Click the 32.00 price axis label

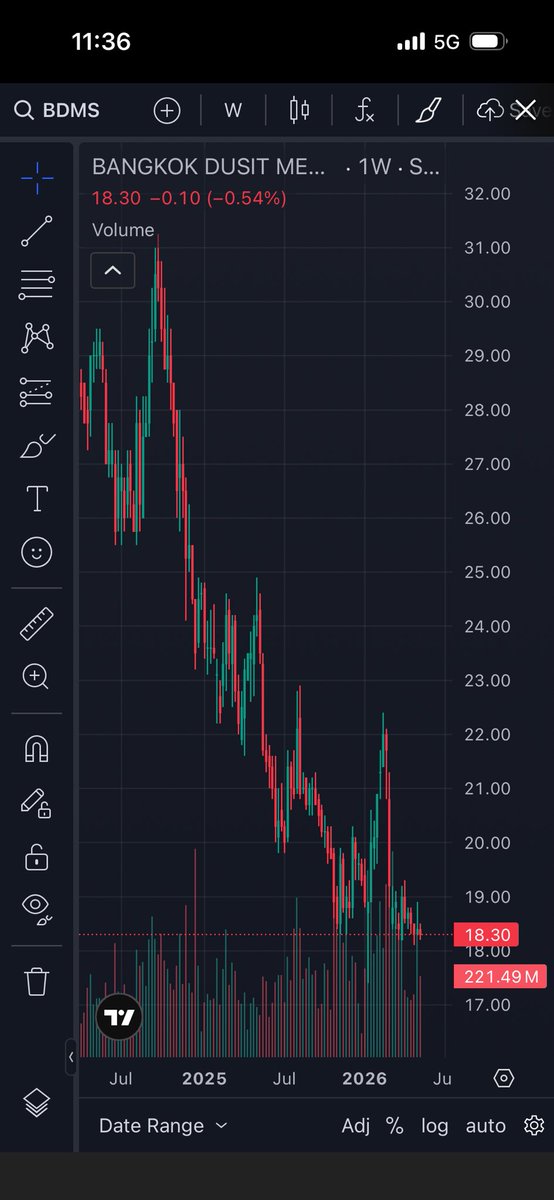click(488, 193)
